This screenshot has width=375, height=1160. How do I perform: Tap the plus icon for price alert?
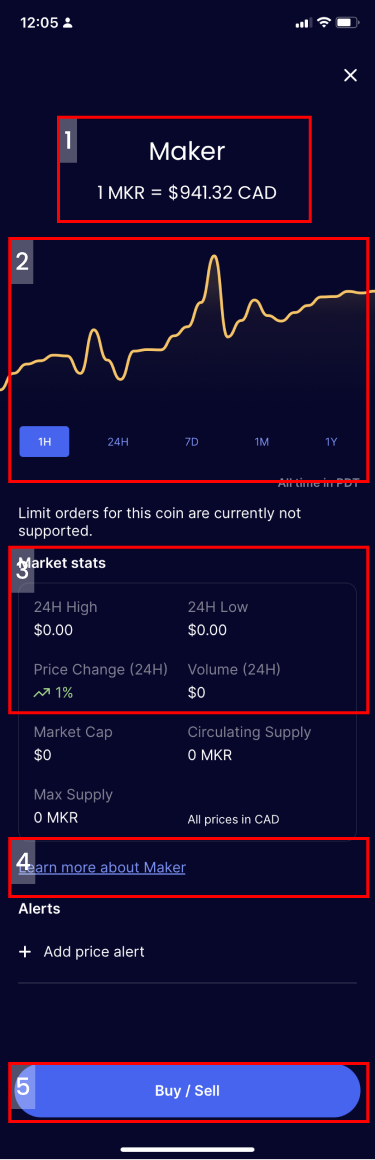click(25, 951)
